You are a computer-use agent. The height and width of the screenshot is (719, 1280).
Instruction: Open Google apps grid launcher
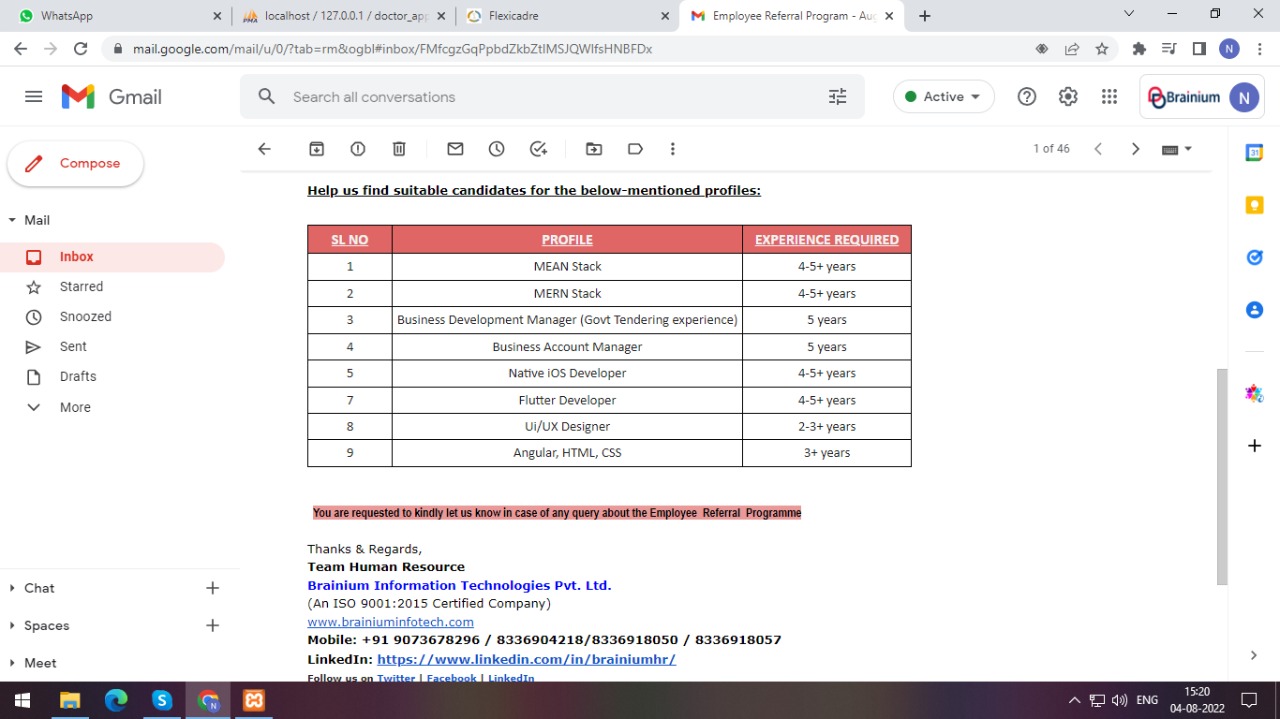click(1109, 97)
